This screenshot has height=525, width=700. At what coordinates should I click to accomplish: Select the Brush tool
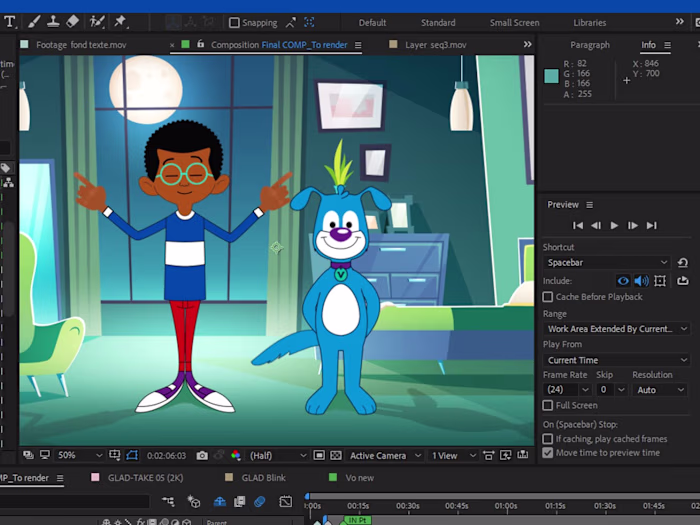tap(32, 22)
